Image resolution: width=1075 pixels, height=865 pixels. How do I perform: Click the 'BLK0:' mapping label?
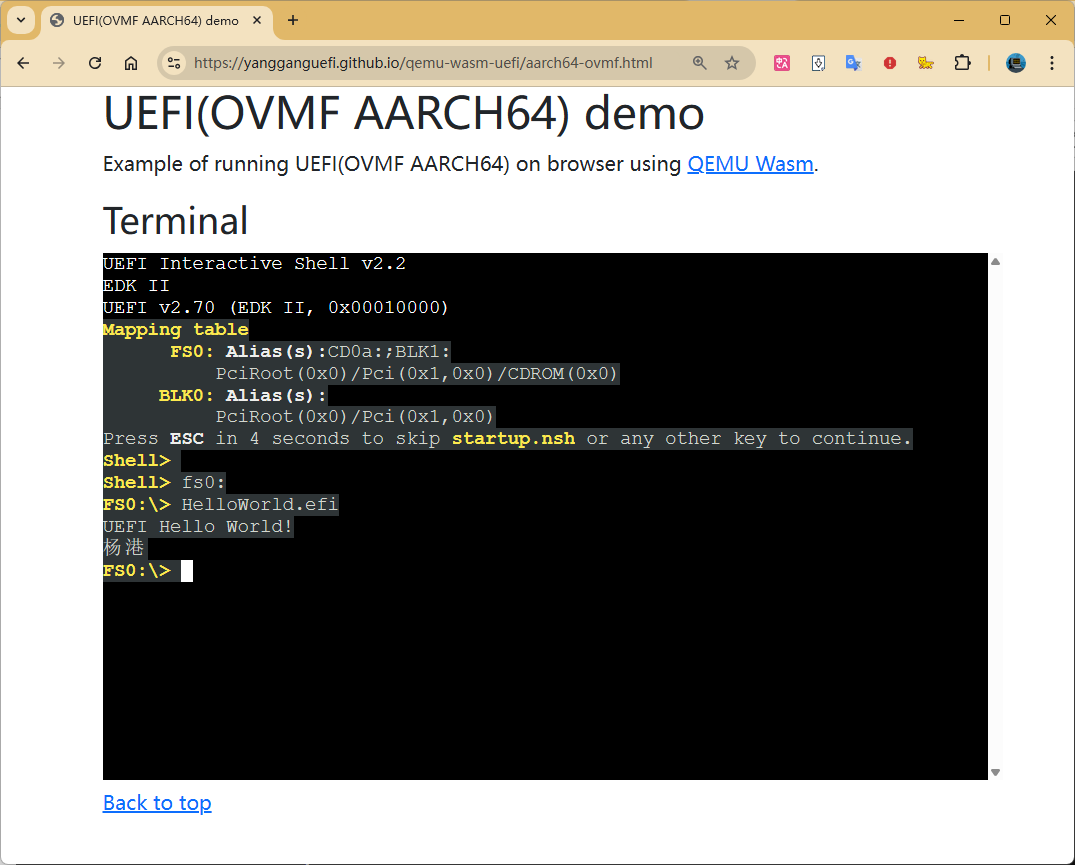(x=186, y=395)
